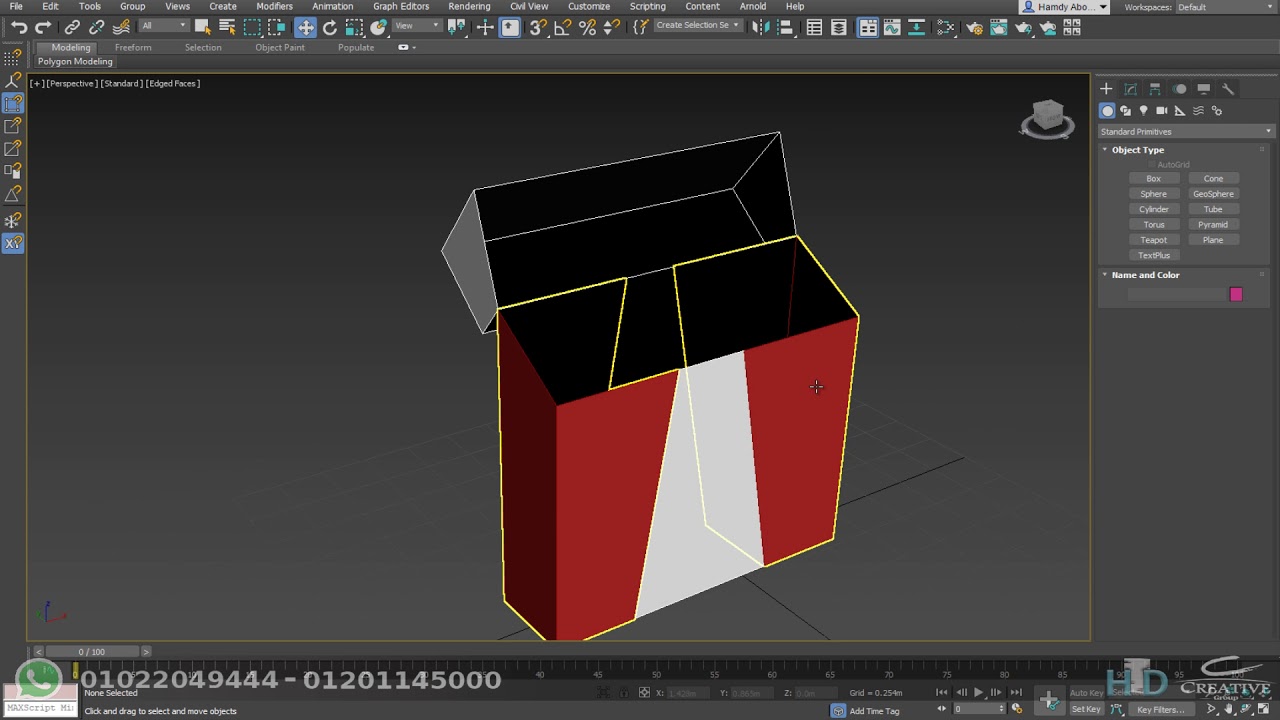This screenshot has height=720, width=1280.
Task: Click the Key Filters button
Action: click(x=1160, y=710)
